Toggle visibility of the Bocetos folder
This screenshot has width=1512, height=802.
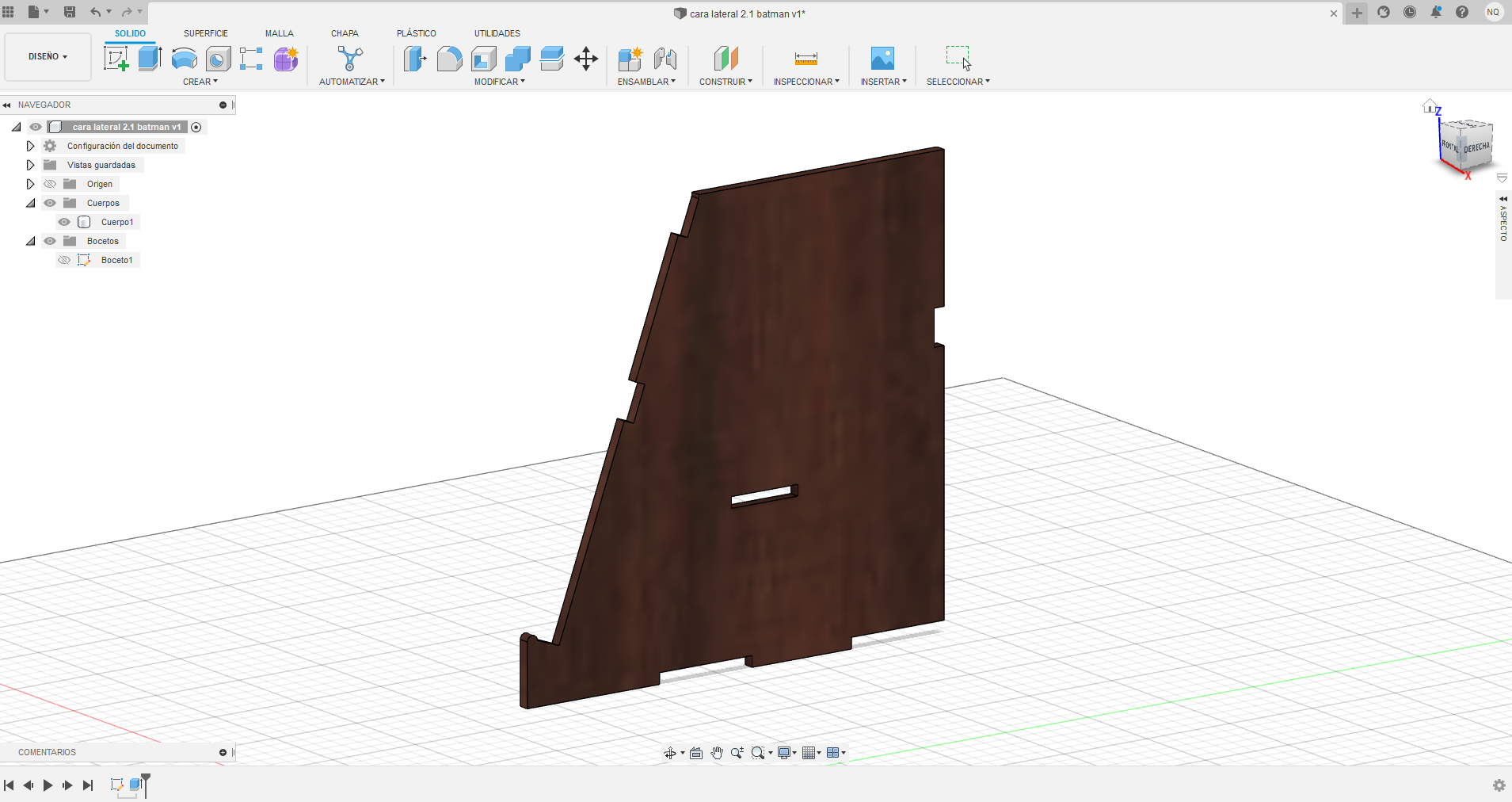pos(50,241)
